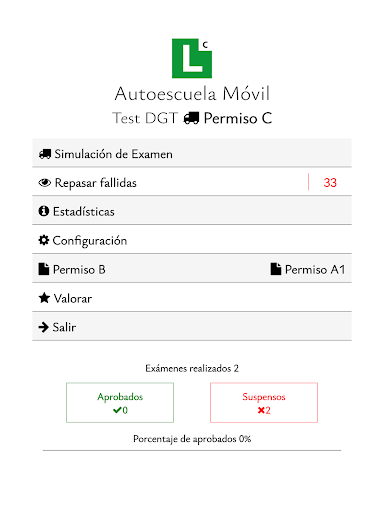
Task: Open the Estadísticas section
Action: click(x=192, y=211)
